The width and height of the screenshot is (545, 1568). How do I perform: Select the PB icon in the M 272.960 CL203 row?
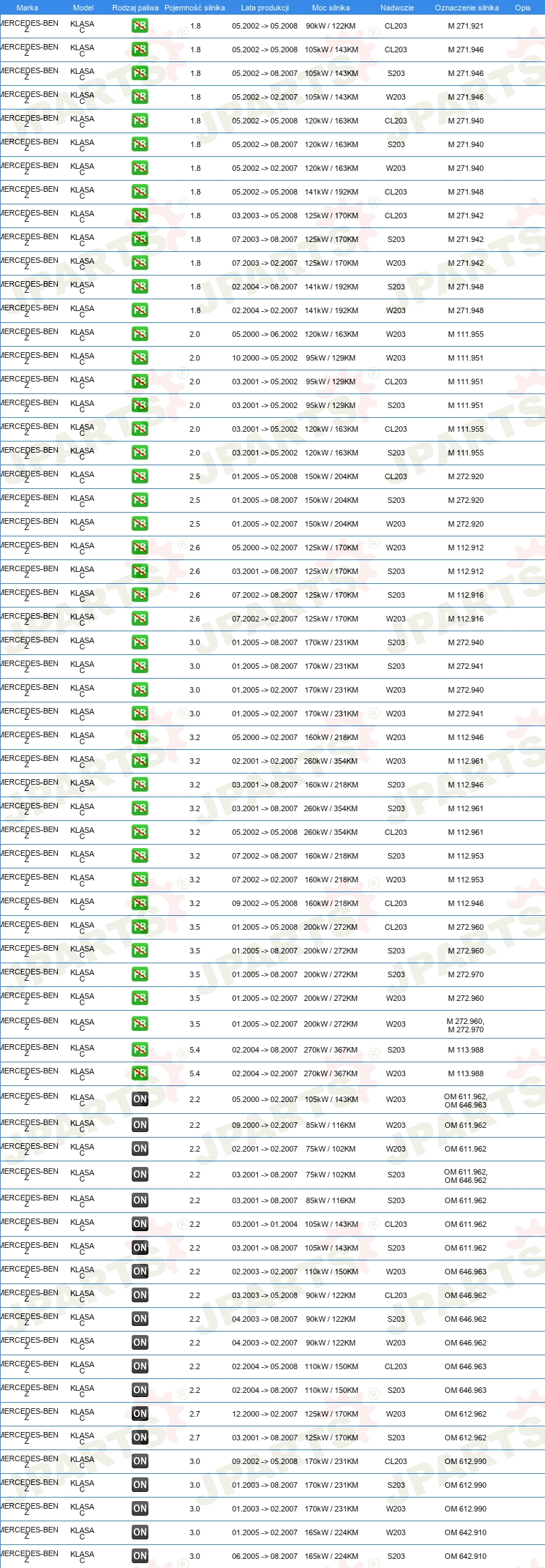click(x=140, y=927)
